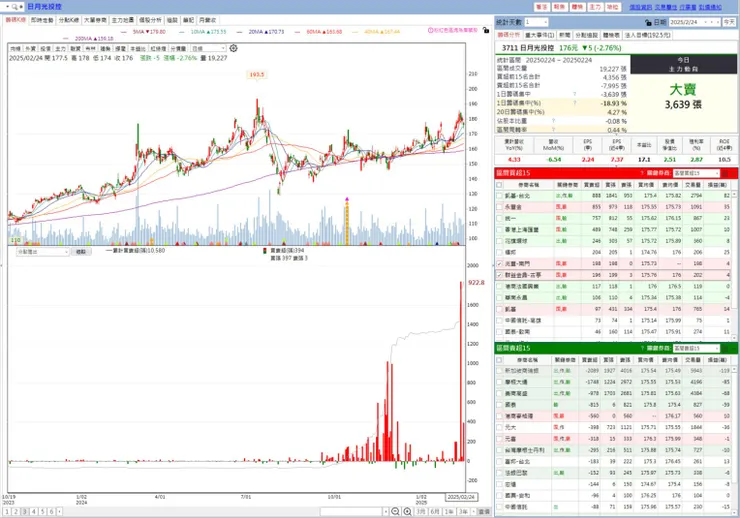740x518 pixels.
Task: Open the 主力地圖 tab
Action: point(123,20)
